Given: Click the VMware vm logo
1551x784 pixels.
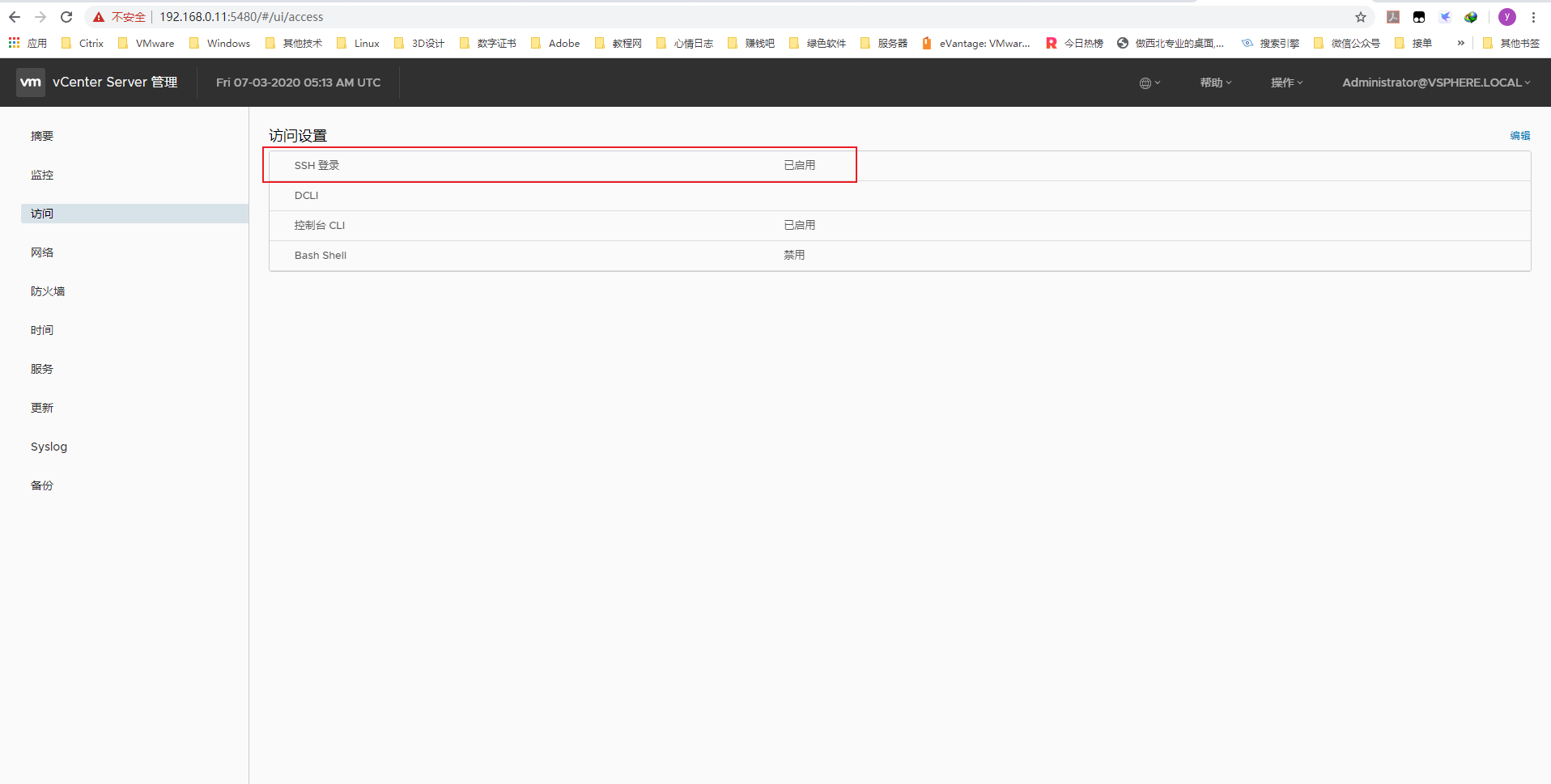Looking at the screenshot, I should (31, 83).
